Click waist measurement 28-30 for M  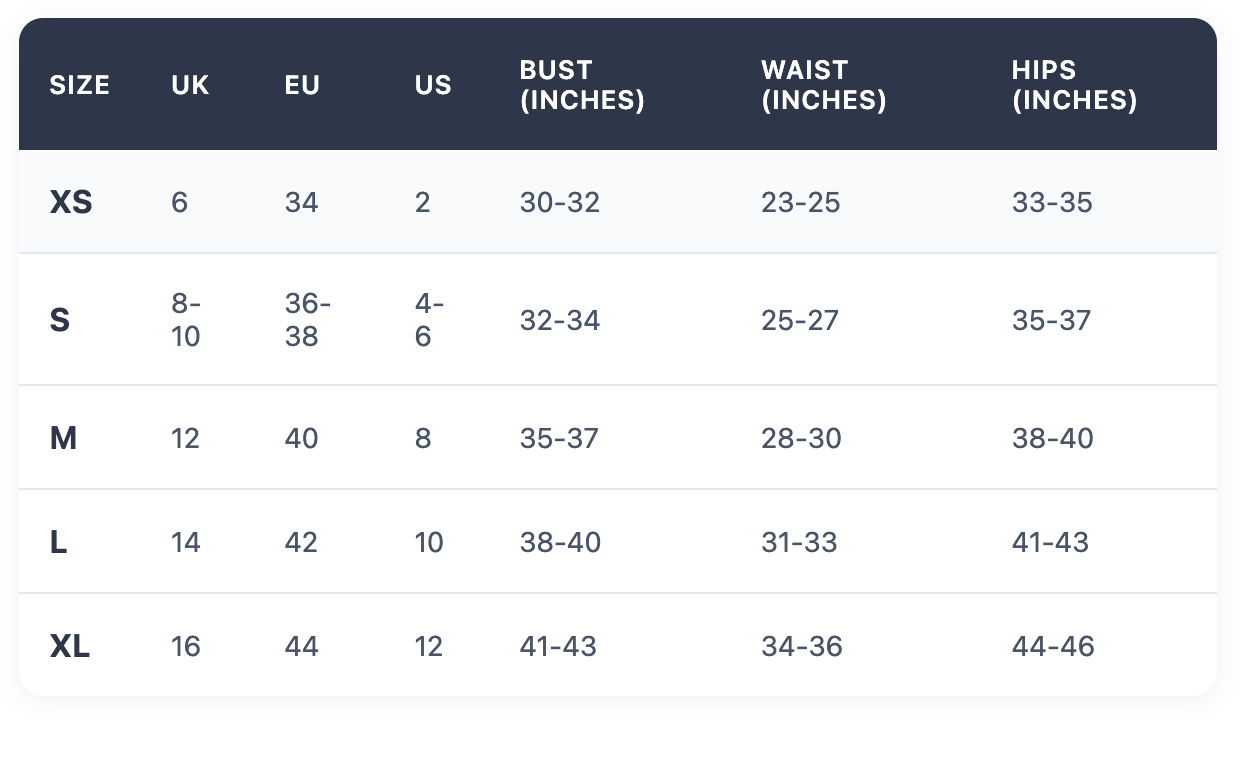(801, 438)
